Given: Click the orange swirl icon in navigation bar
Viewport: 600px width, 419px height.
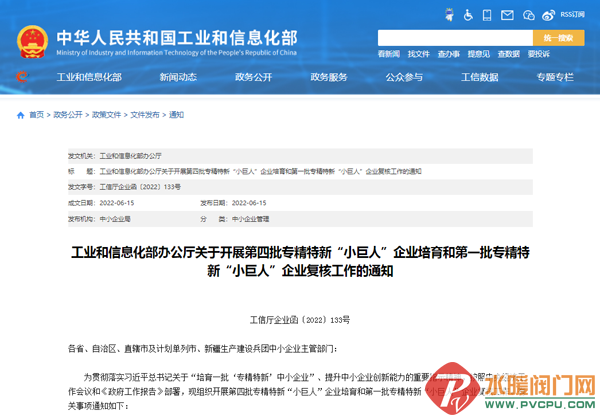Looking at the screenshot, I should [22, 77].
